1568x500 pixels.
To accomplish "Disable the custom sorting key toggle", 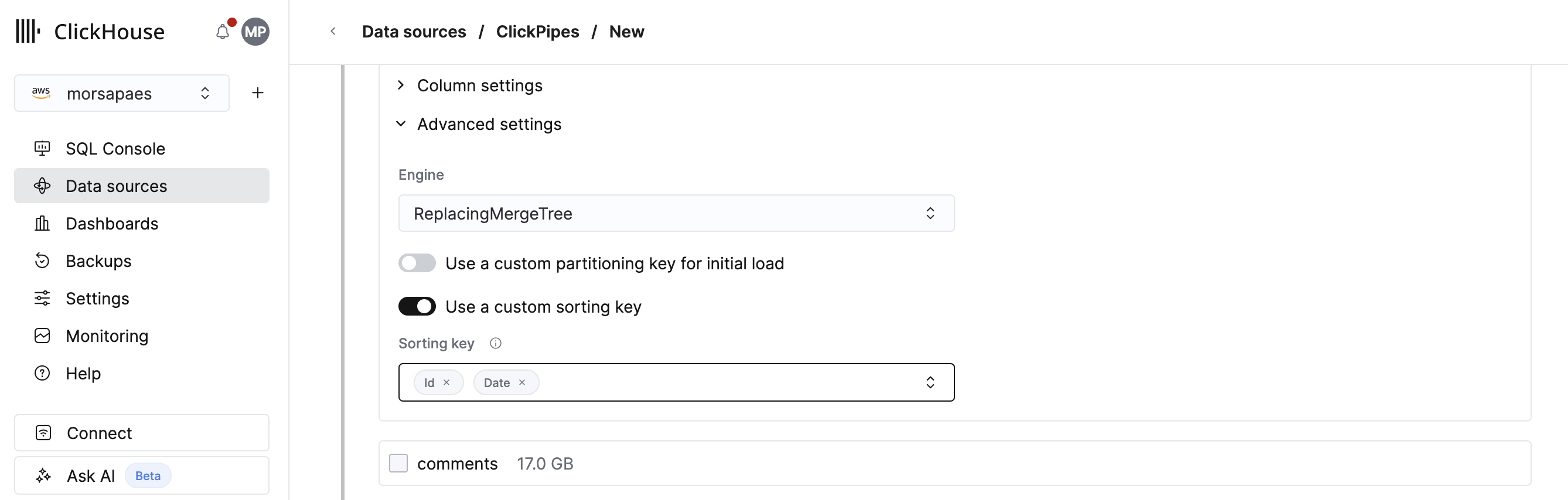I will [417, 306].
